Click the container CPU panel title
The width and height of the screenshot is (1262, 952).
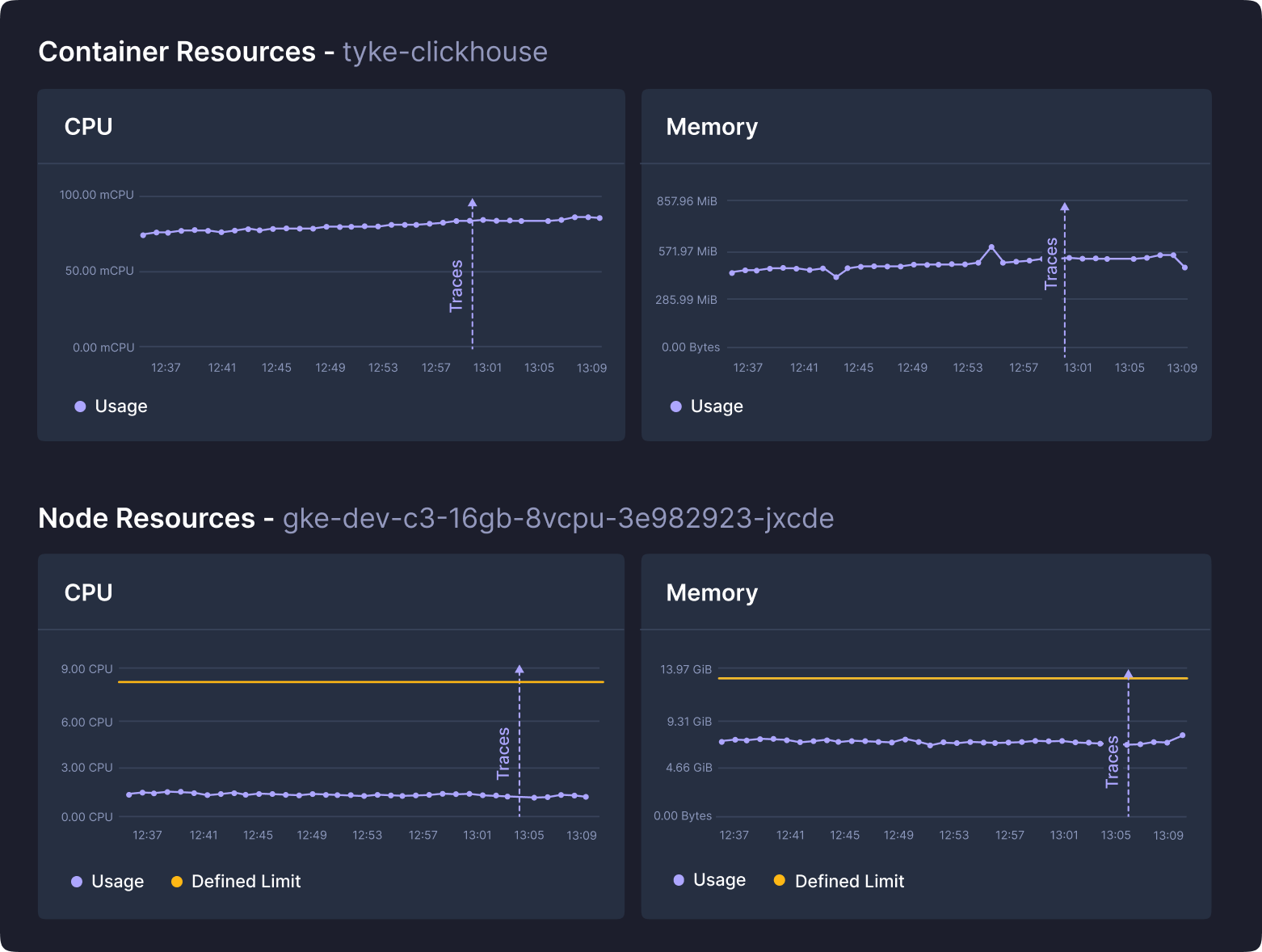(88, 127)
